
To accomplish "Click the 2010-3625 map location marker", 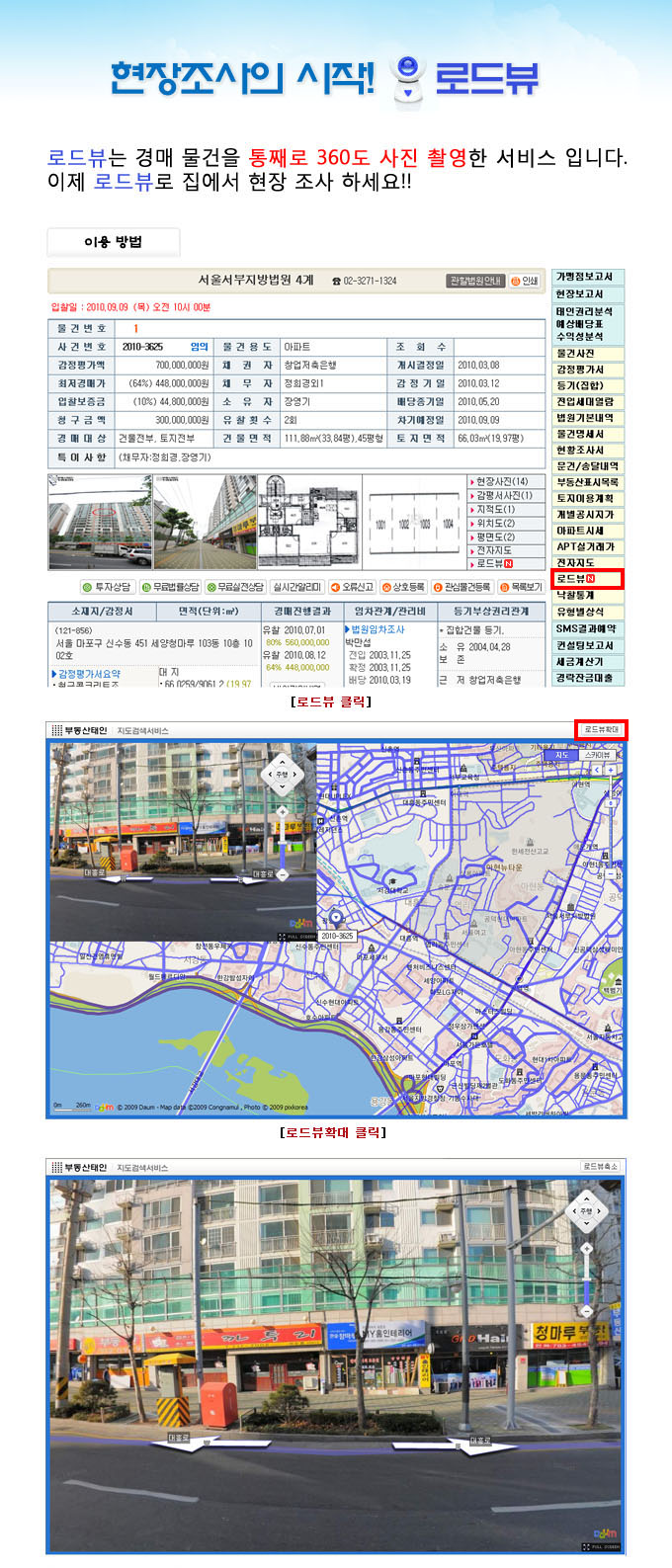I will 336,935.
